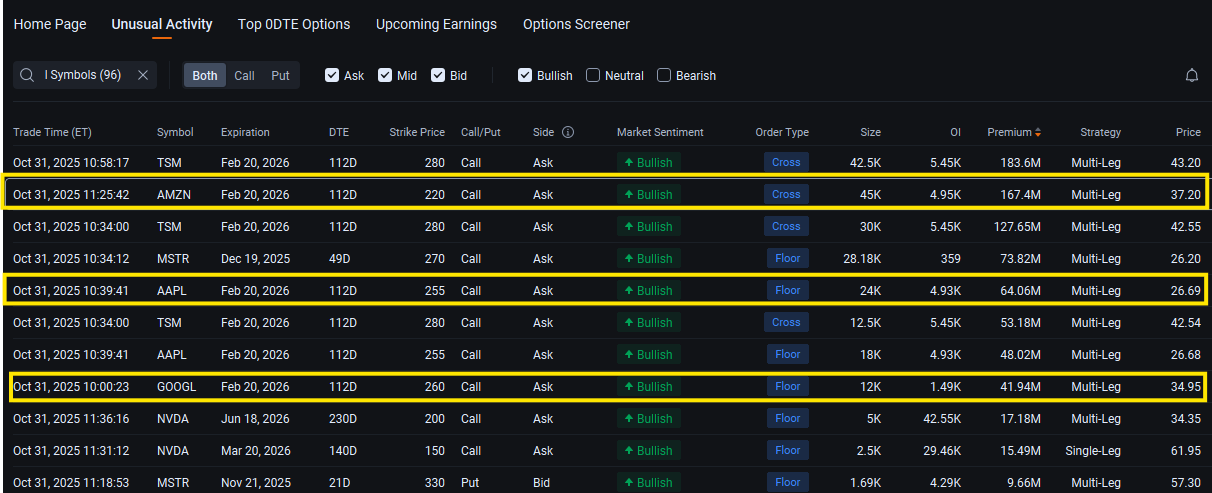This screenshot has height=493, width=1212.
Task: Click the Bullish badge in the 73.82M row
Action: pos(648,258)
